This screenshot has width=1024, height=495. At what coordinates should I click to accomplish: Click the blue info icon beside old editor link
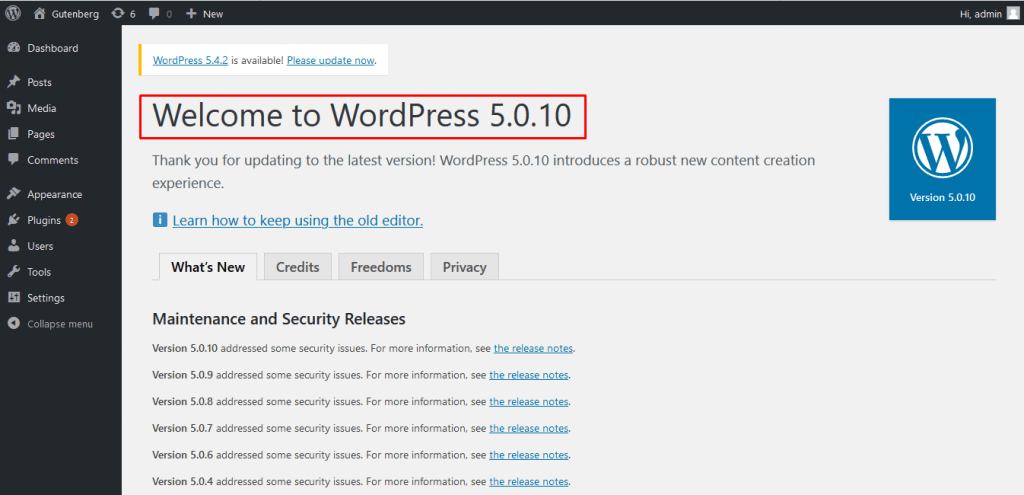[160, 219]
